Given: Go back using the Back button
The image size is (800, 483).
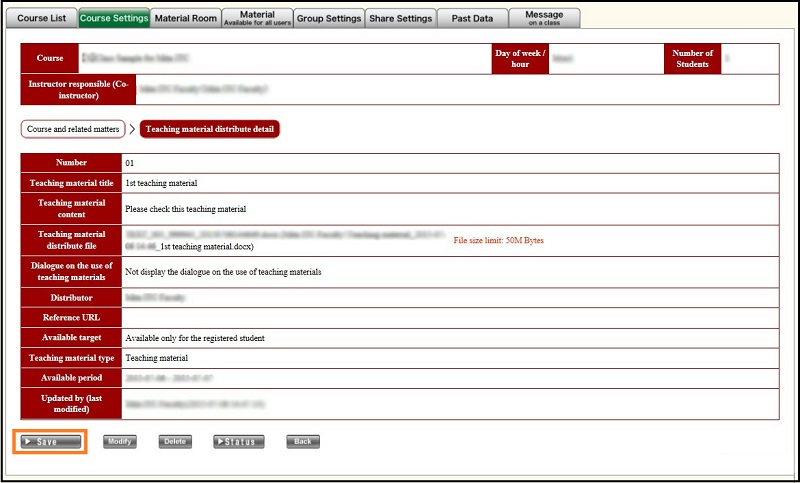Looking at the screenshot, I should (x=302, y=441).
